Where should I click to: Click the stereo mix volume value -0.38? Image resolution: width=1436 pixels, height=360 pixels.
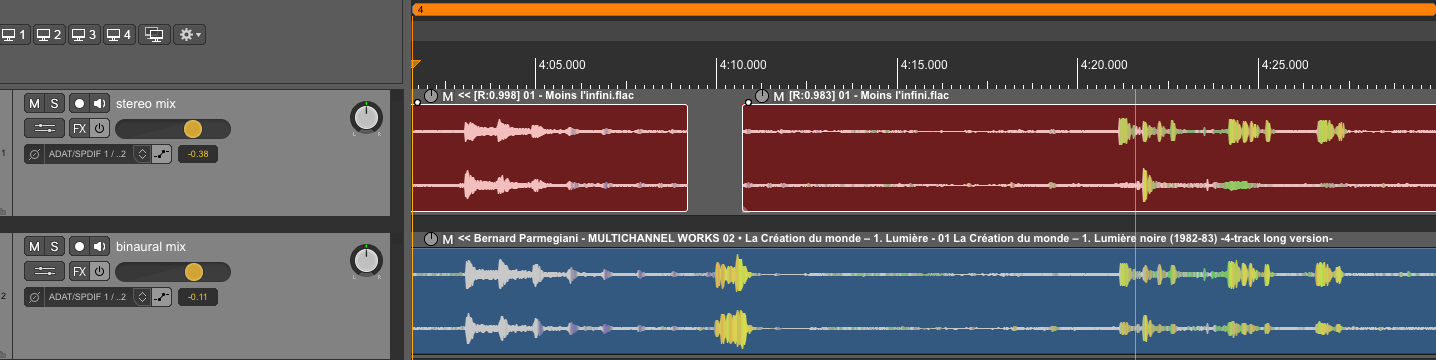[x=197, y=154]
